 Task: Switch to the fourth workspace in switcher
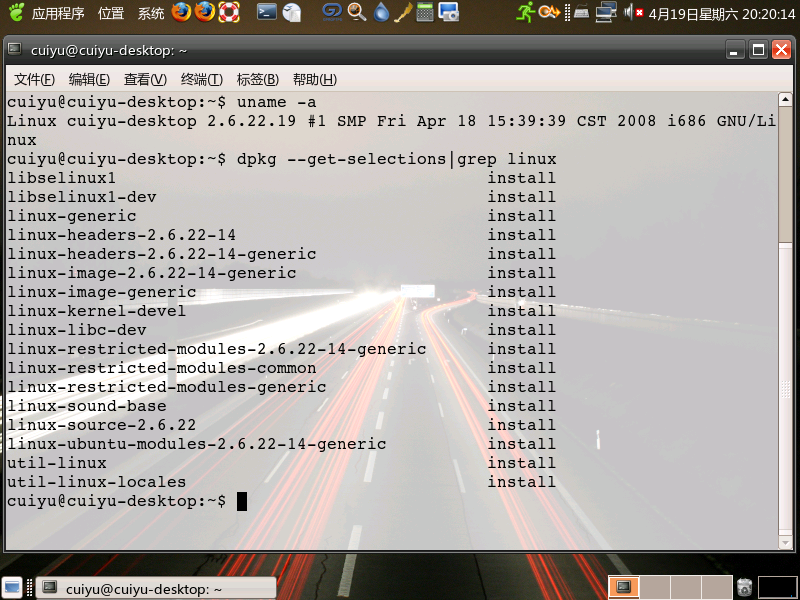717,588
